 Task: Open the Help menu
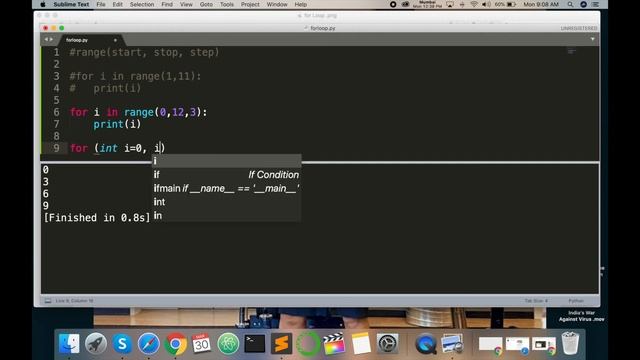point(300,4)
